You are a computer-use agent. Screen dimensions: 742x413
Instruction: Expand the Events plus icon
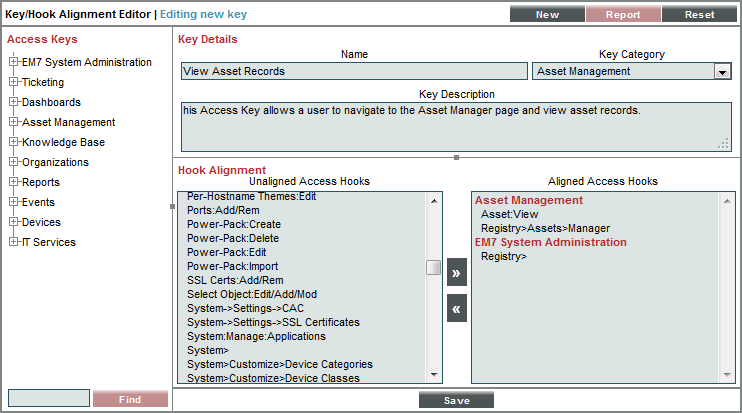click(x=14, y=202)
